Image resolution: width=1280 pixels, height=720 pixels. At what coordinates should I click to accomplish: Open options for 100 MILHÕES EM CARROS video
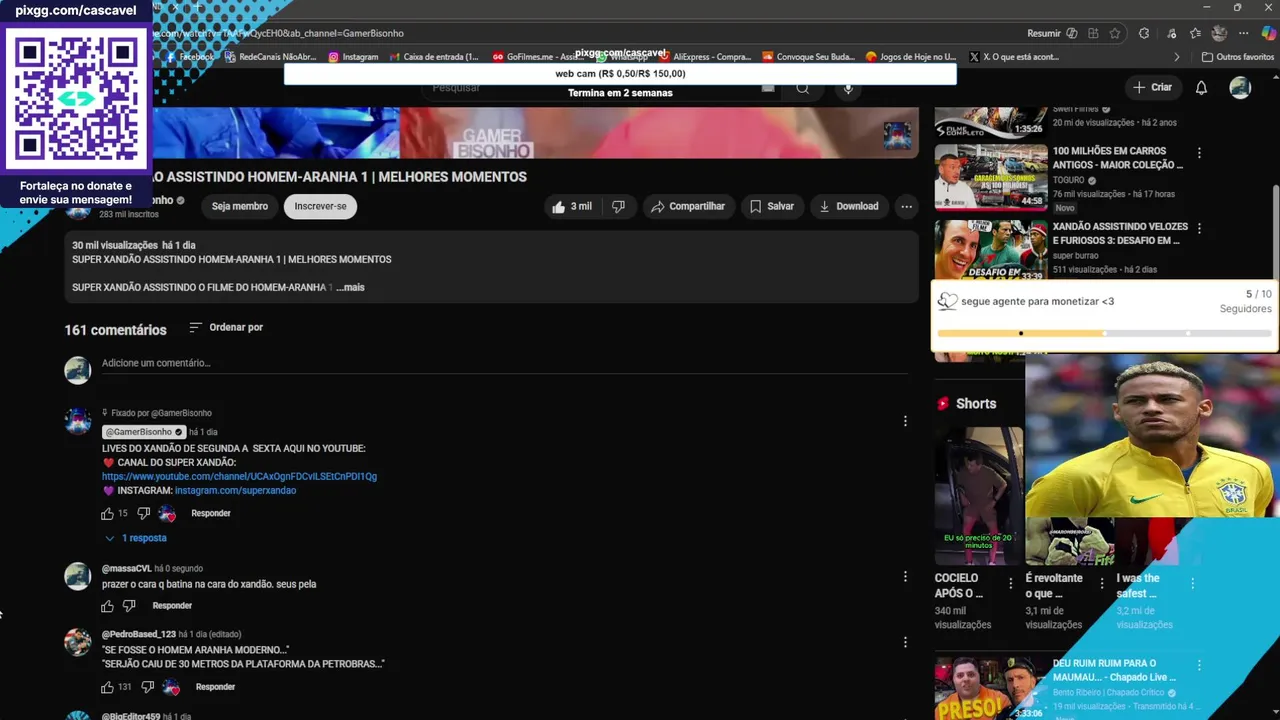click(x=1199, y=153)
